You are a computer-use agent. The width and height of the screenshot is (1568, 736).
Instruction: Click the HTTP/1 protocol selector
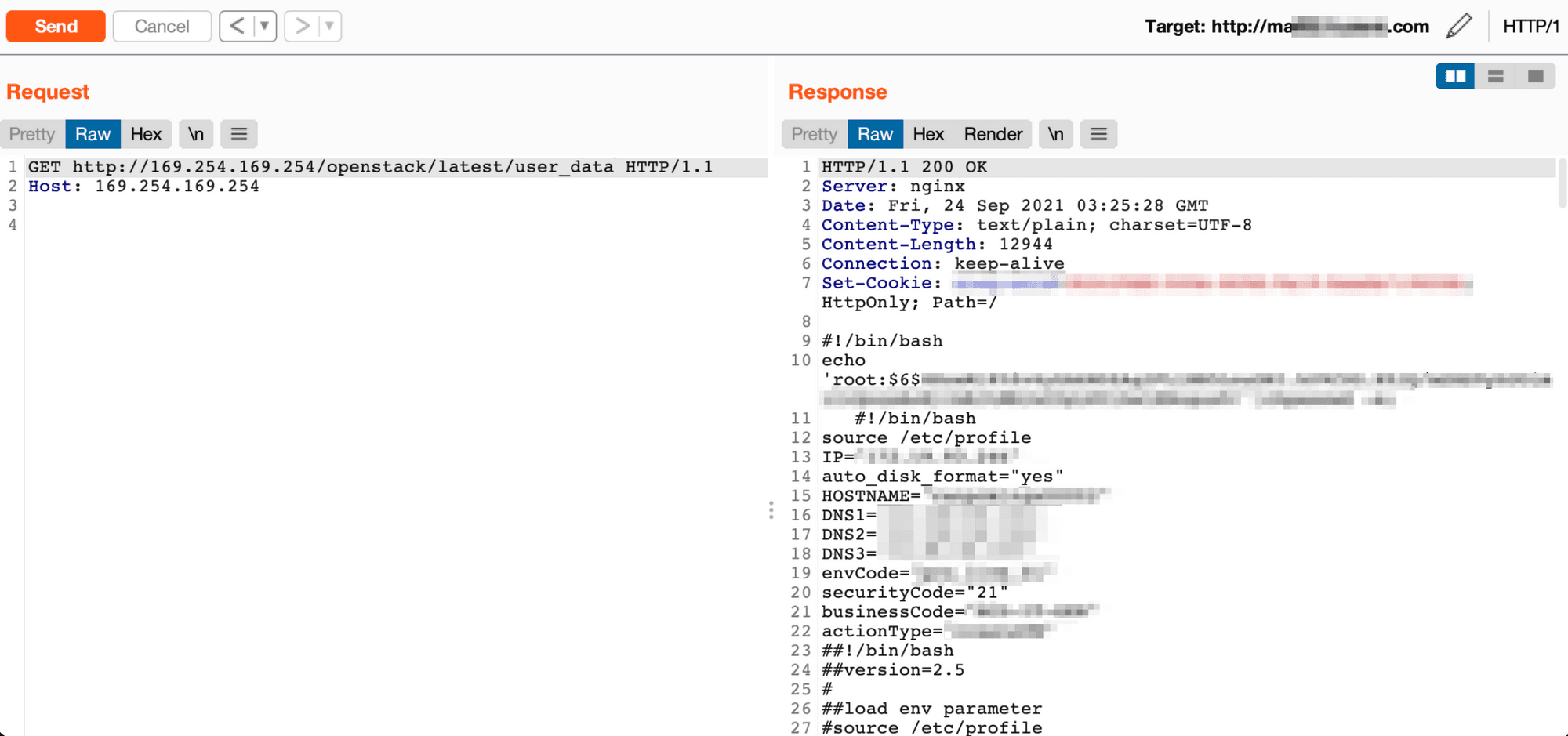pos(1530,26)
